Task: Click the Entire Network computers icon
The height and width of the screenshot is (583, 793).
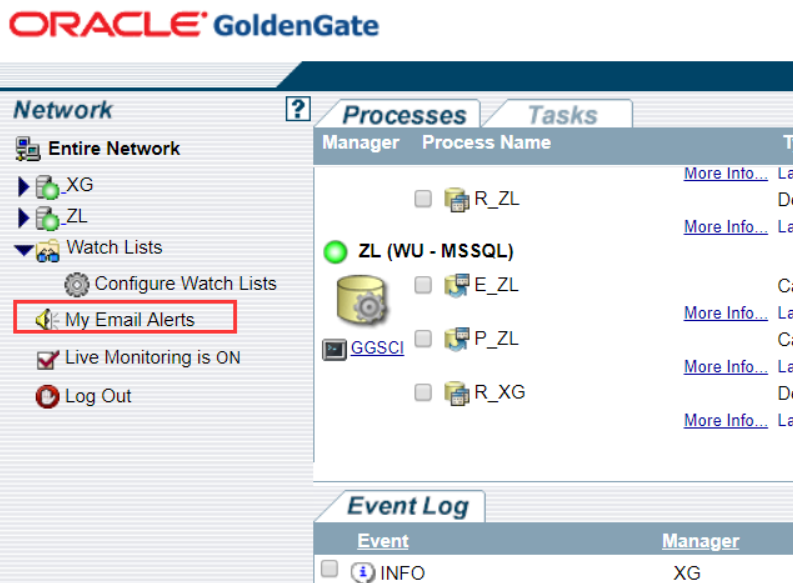Action: tap(27, 149)
